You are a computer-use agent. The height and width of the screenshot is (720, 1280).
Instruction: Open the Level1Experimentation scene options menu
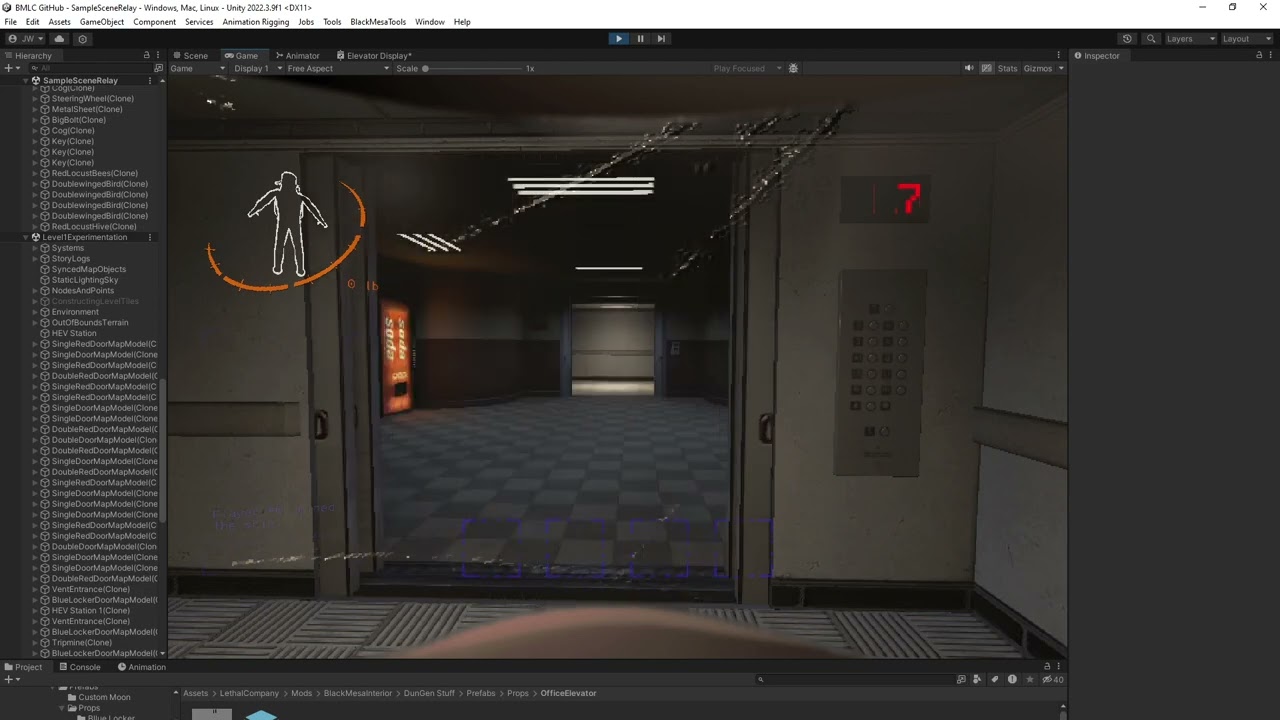(150, 237)
